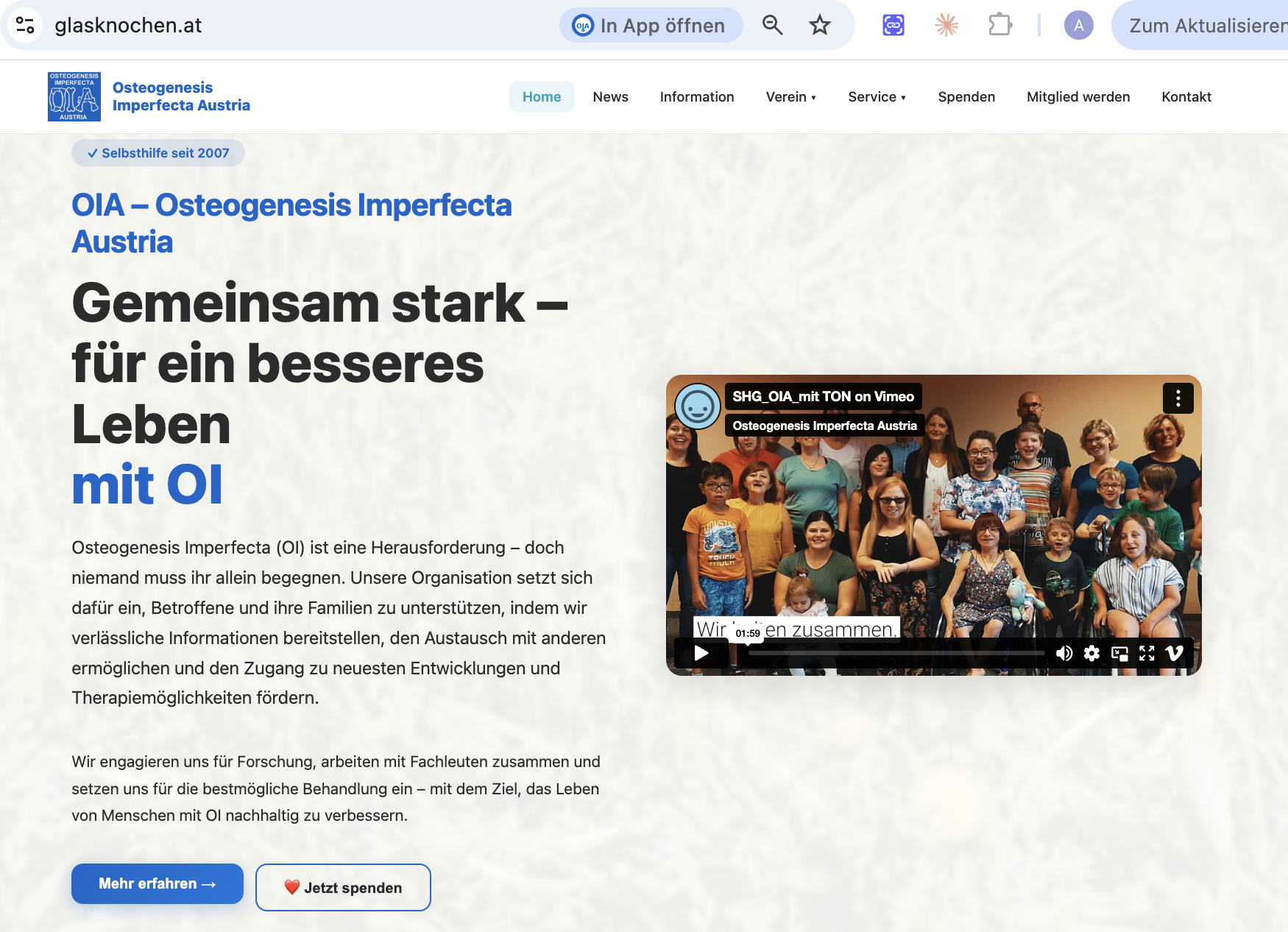Open the video three-dot options menu
The image size is (1288, 932).
coord(1178,398)
